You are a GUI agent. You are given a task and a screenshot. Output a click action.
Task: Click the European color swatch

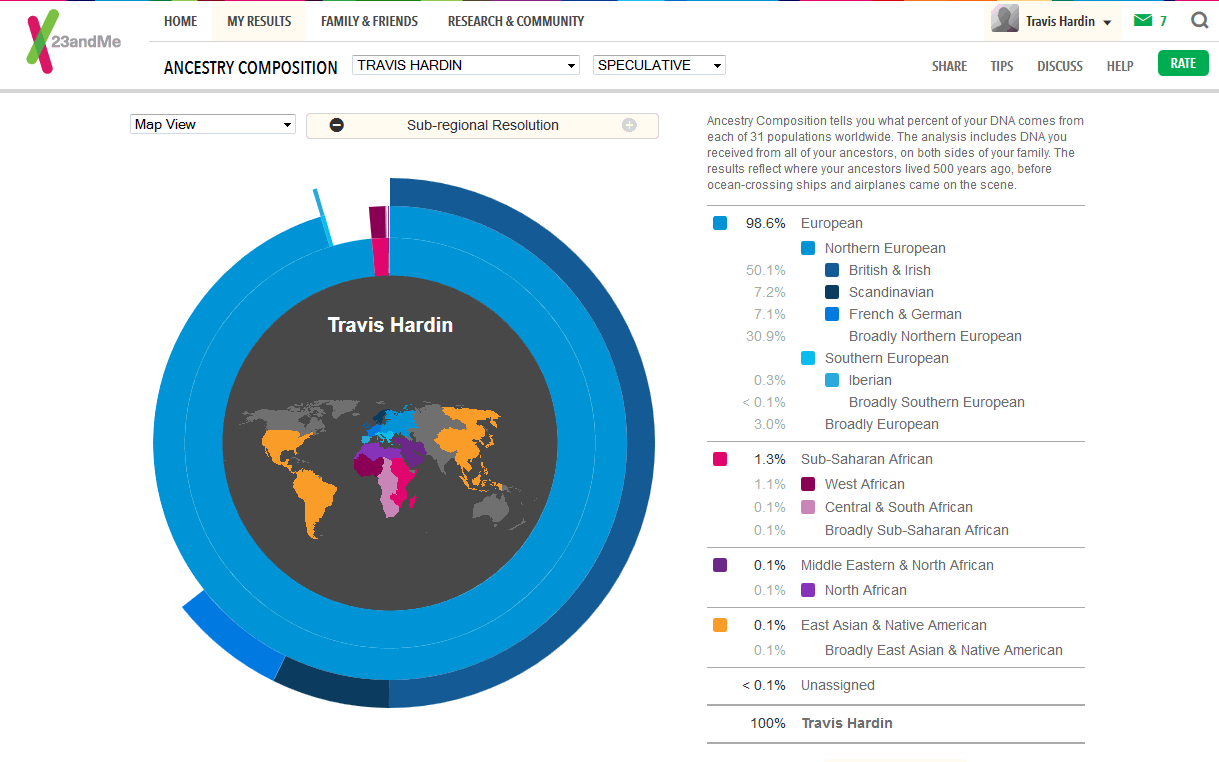click(x=720, y=223)
